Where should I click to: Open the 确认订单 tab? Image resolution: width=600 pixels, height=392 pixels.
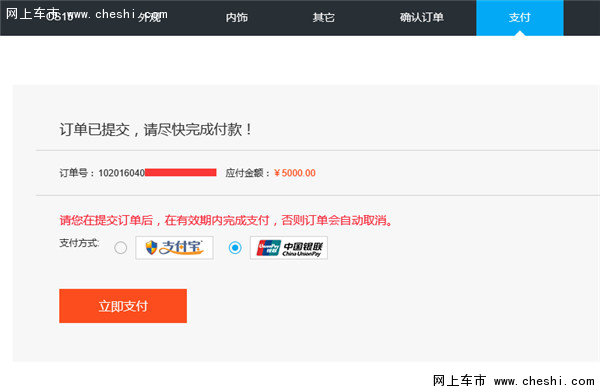click(x=422, y=17)
